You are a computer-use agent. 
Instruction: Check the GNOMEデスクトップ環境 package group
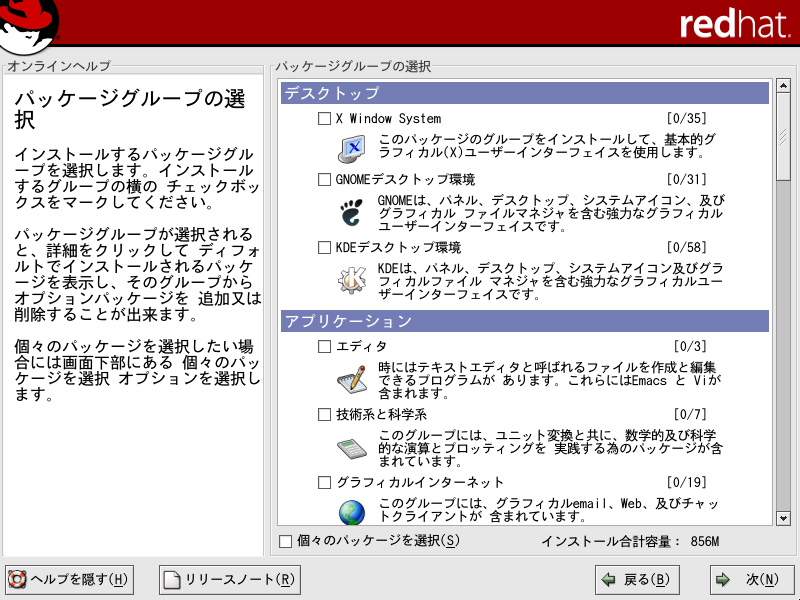pyautogui.click(x=324, y=180)
